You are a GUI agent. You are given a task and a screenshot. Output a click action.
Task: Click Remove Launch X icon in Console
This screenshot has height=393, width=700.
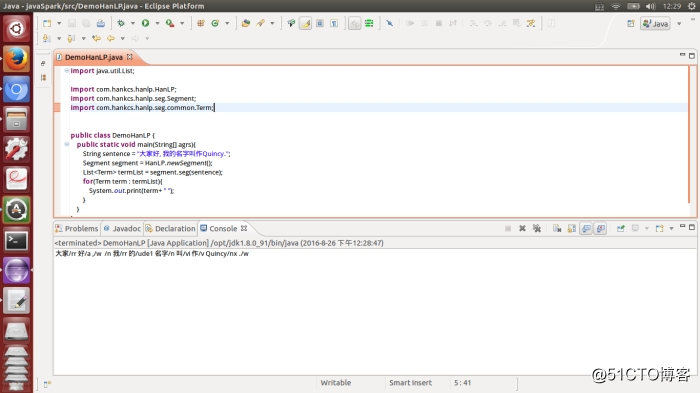coord(522,229)
